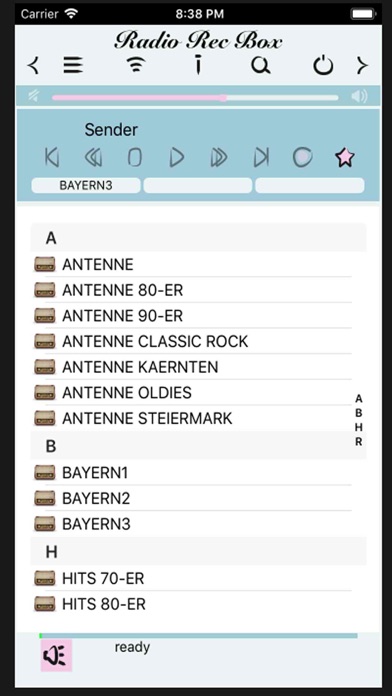Tap the Radio Rec Box title
The width and height of the screenshot is (392, 696).
click(198, 41)
